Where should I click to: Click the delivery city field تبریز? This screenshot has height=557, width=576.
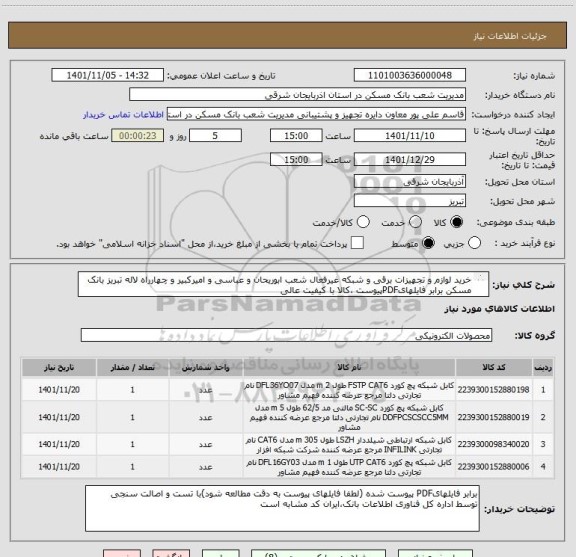point(410,201)
